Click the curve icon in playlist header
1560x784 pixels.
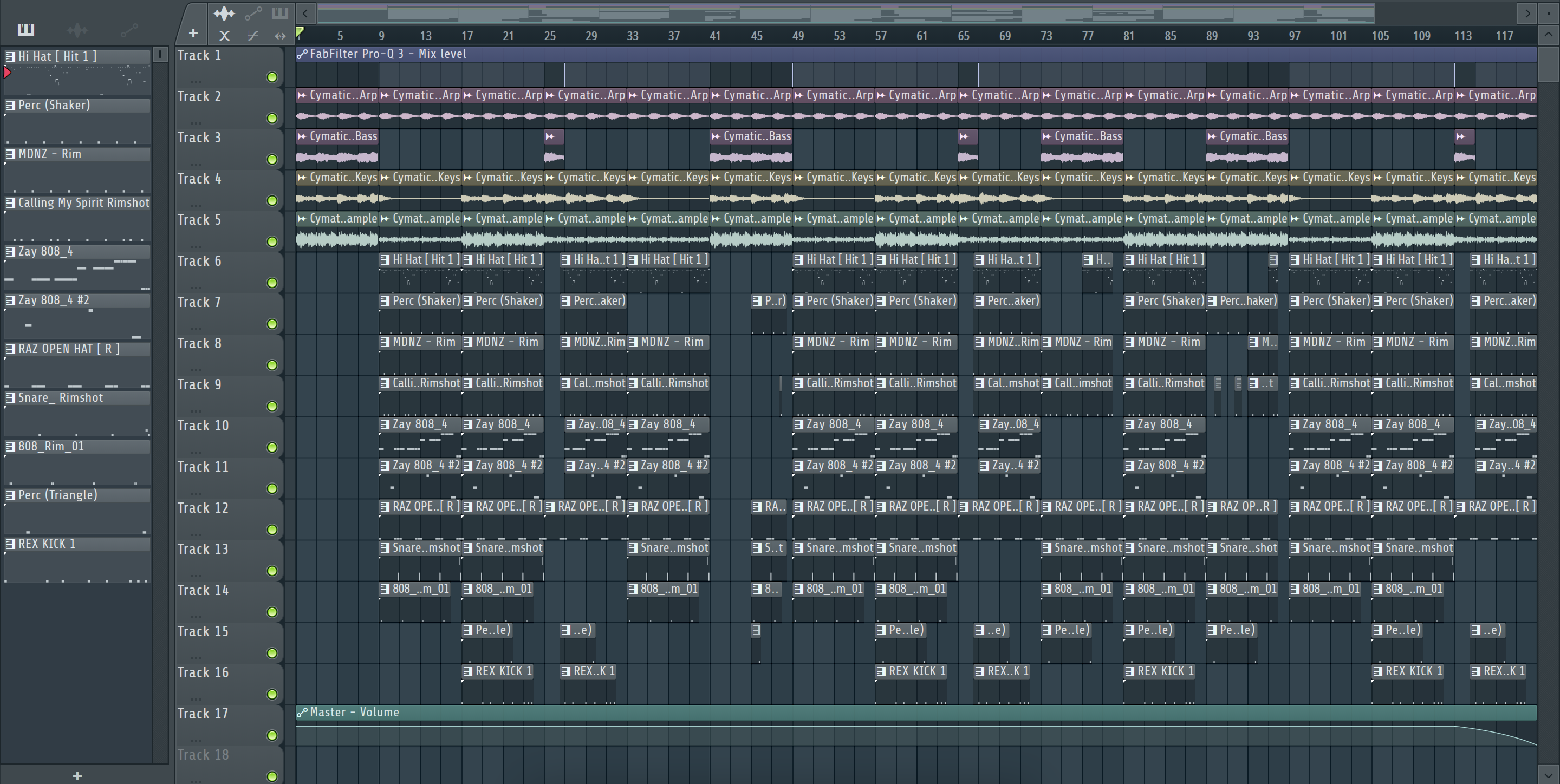click(252, 36)
